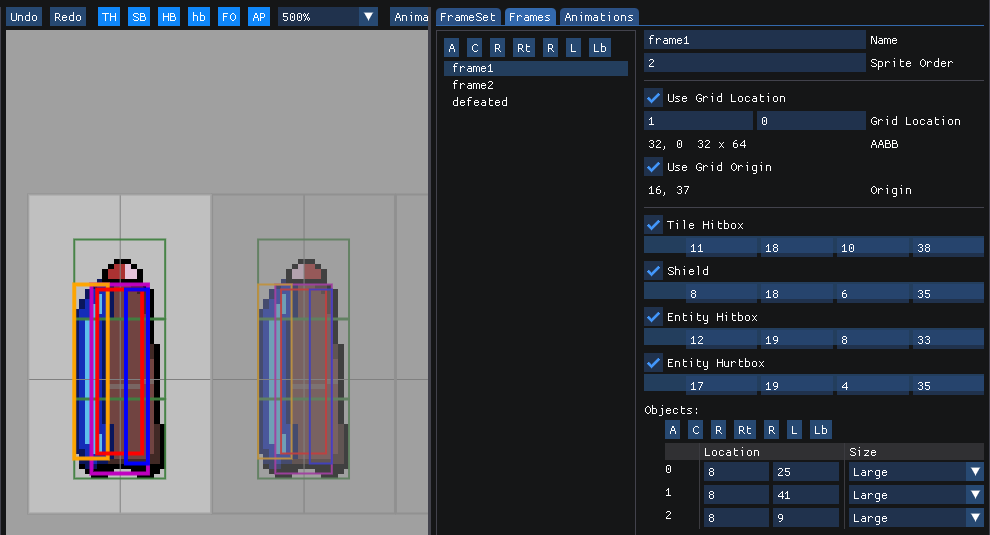The width and height of the screenshot is (990, 535).
Task: Open the Size dropdown for object 1
Action: click(916, 495)
